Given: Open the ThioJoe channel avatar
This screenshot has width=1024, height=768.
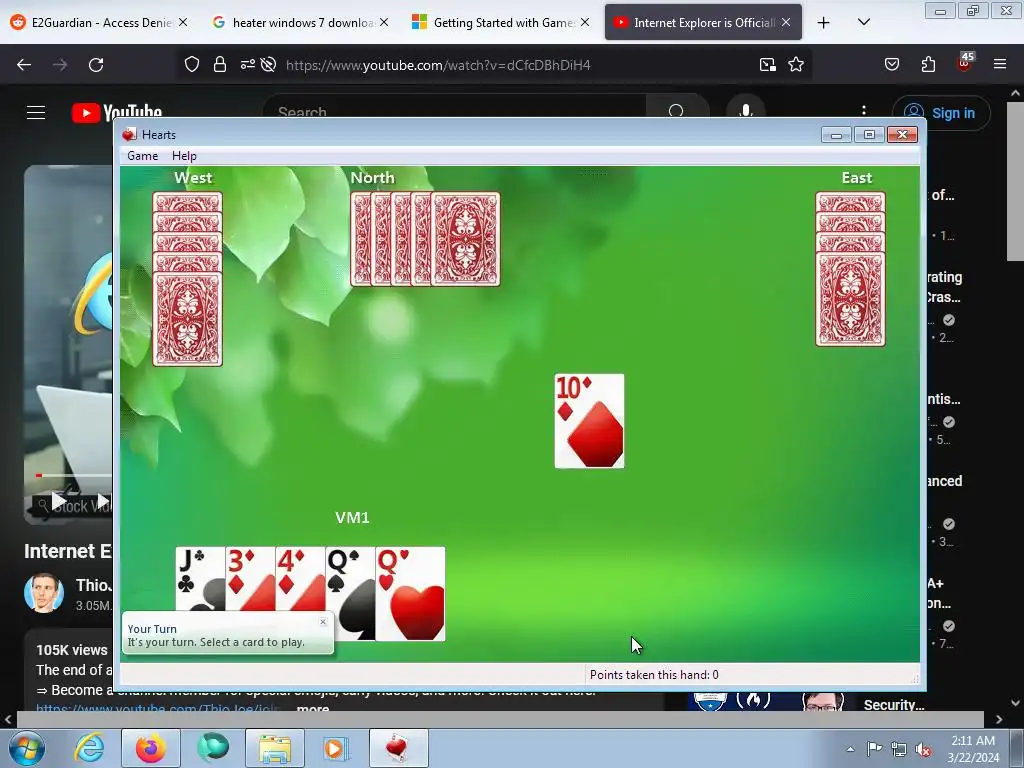Looking at the screenshot, I should [44, 592].
